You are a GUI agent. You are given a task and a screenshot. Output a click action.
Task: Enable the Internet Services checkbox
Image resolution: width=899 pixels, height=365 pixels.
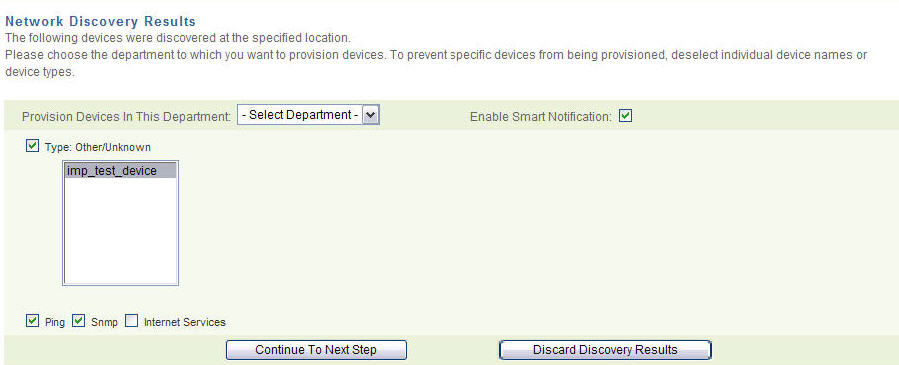[132, 321]
